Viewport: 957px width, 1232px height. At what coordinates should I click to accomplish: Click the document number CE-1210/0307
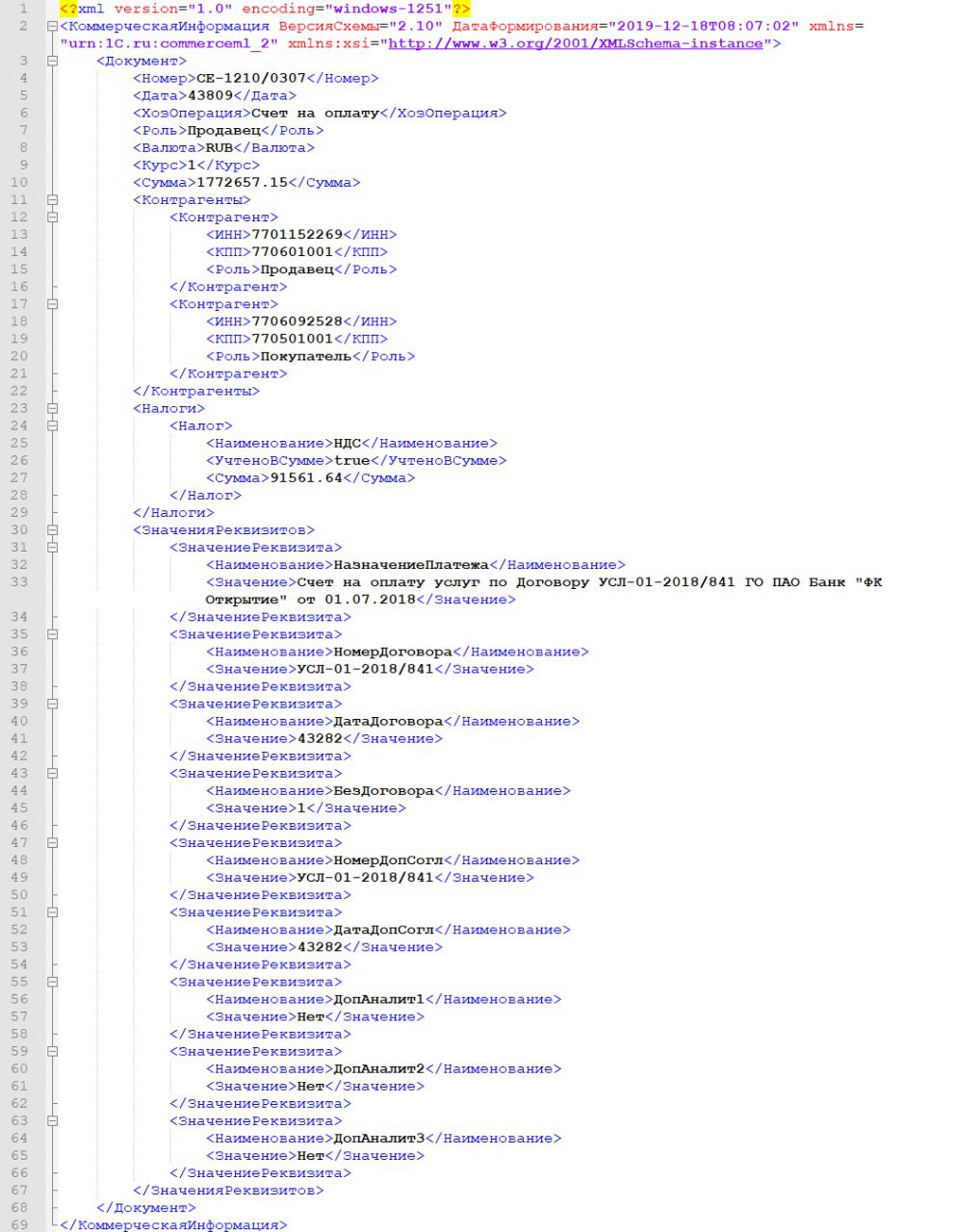point(250,78)
